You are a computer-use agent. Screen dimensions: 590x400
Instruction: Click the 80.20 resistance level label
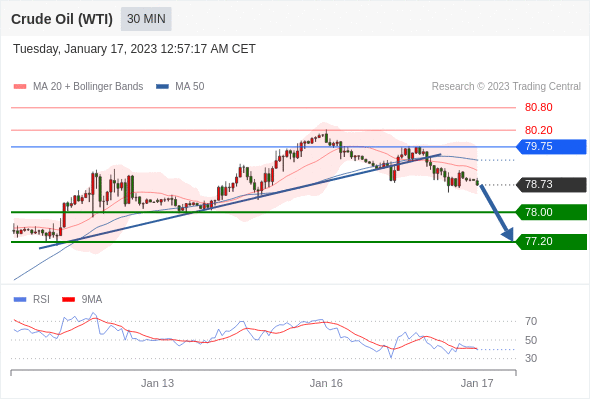[x=538, y=130]
